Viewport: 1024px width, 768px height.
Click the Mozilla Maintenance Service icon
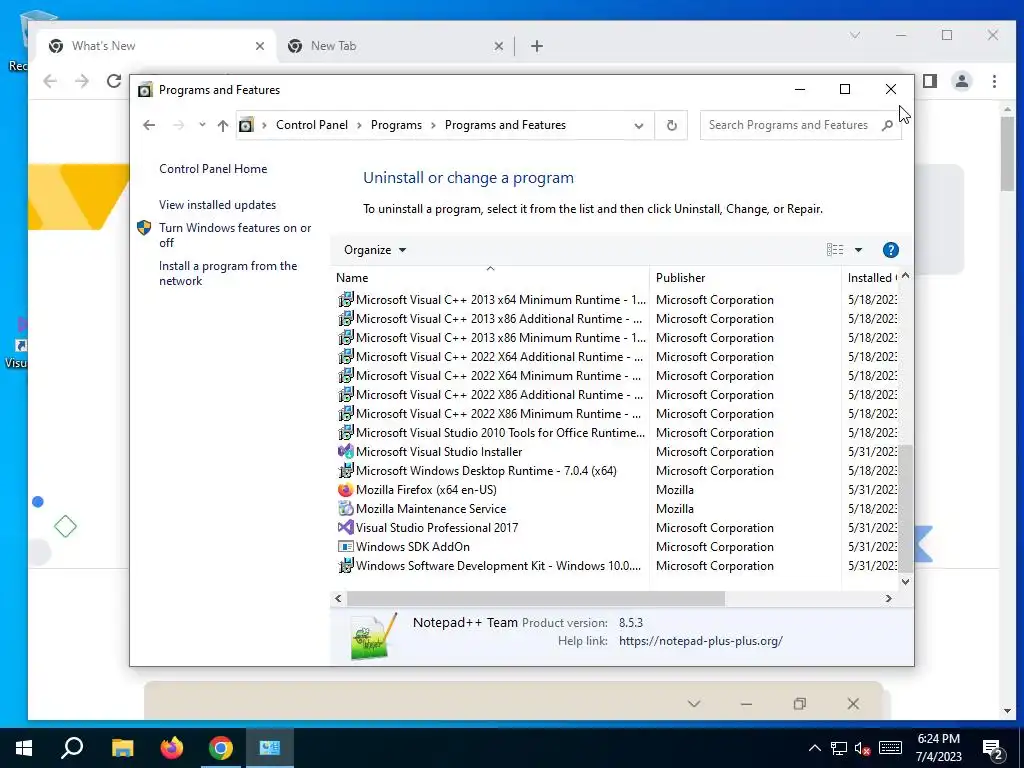pos(345,508)
